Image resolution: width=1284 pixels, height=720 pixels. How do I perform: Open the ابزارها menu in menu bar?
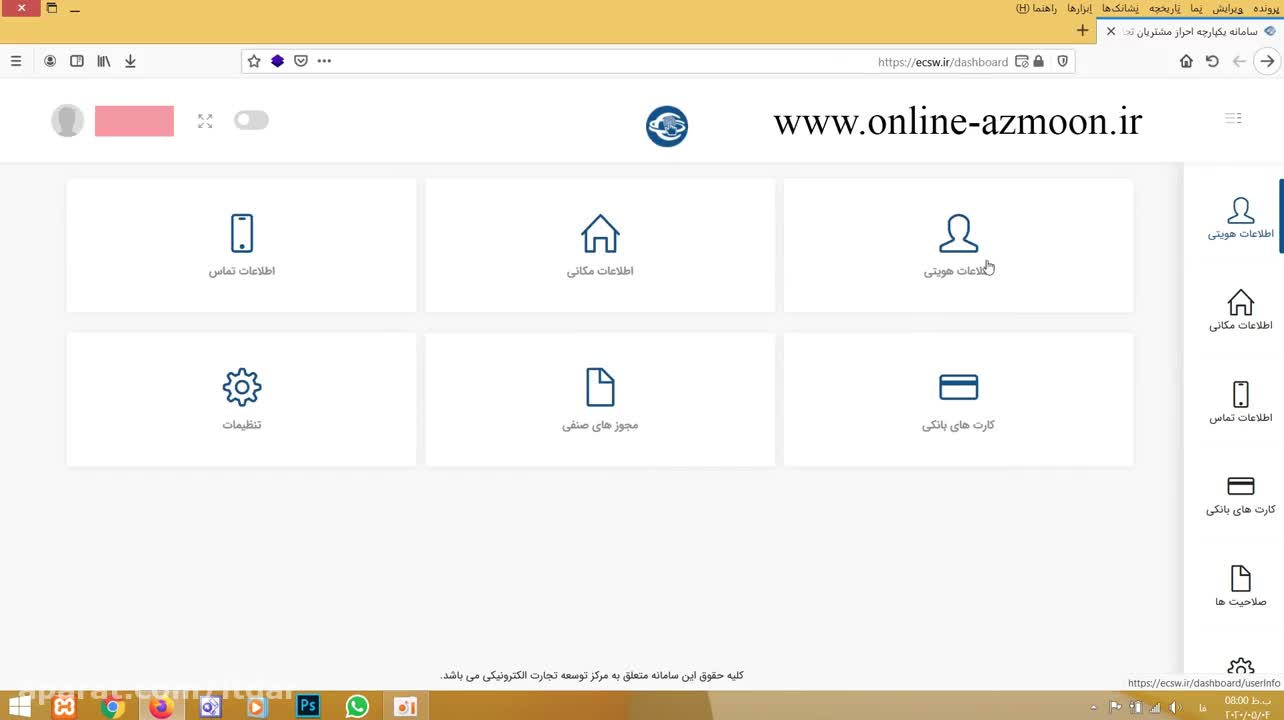point(1079,8)
